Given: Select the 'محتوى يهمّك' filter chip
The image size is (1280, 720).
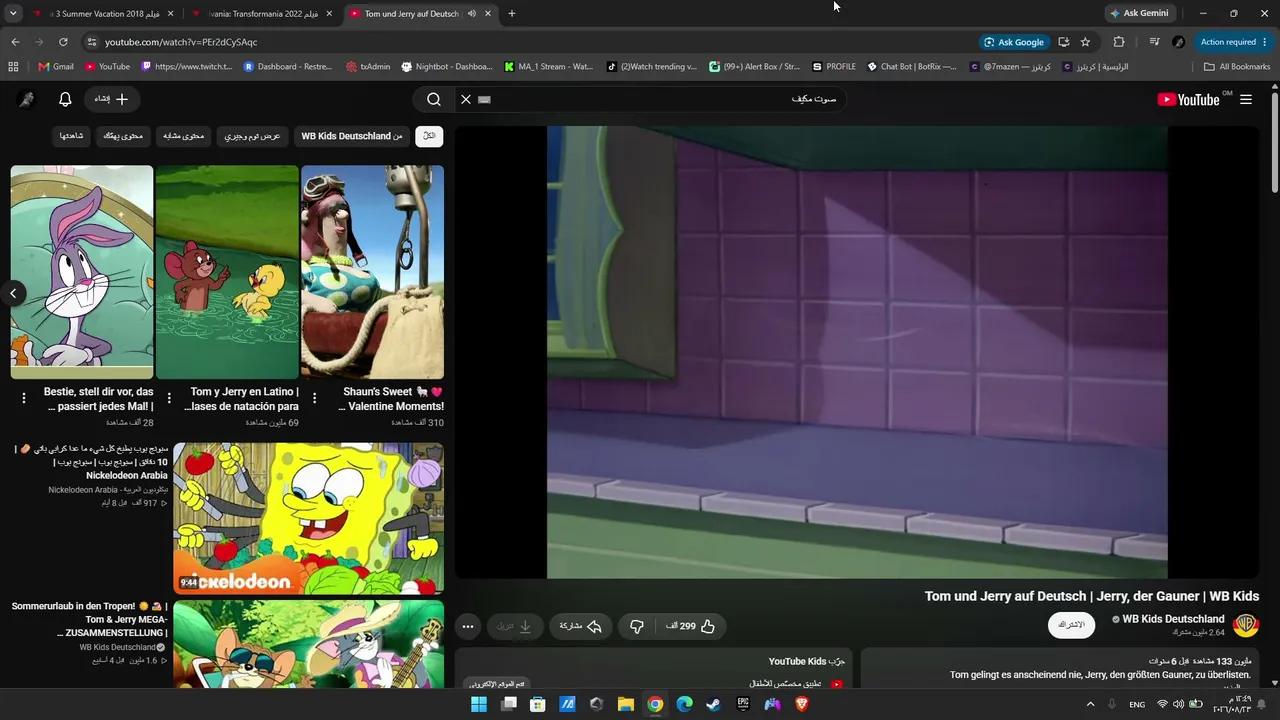Looking at the screenshot, I should pyautogui.click(x=123, y=136).
